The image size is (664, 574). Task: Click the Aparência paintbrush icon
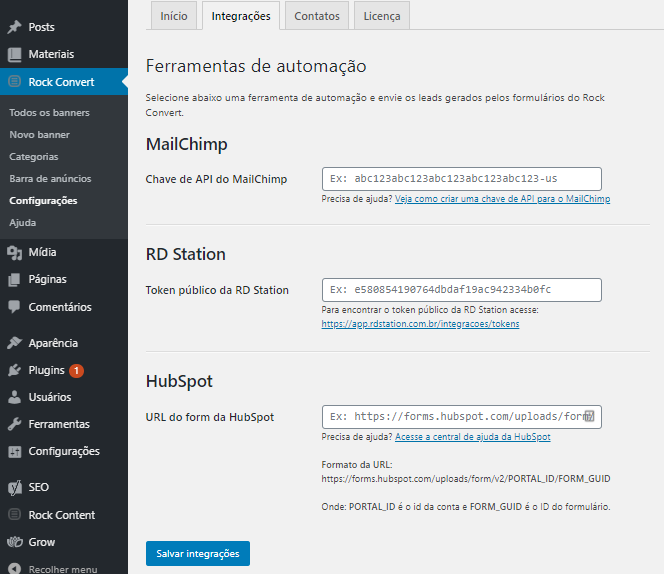click(x=14, y=343)
